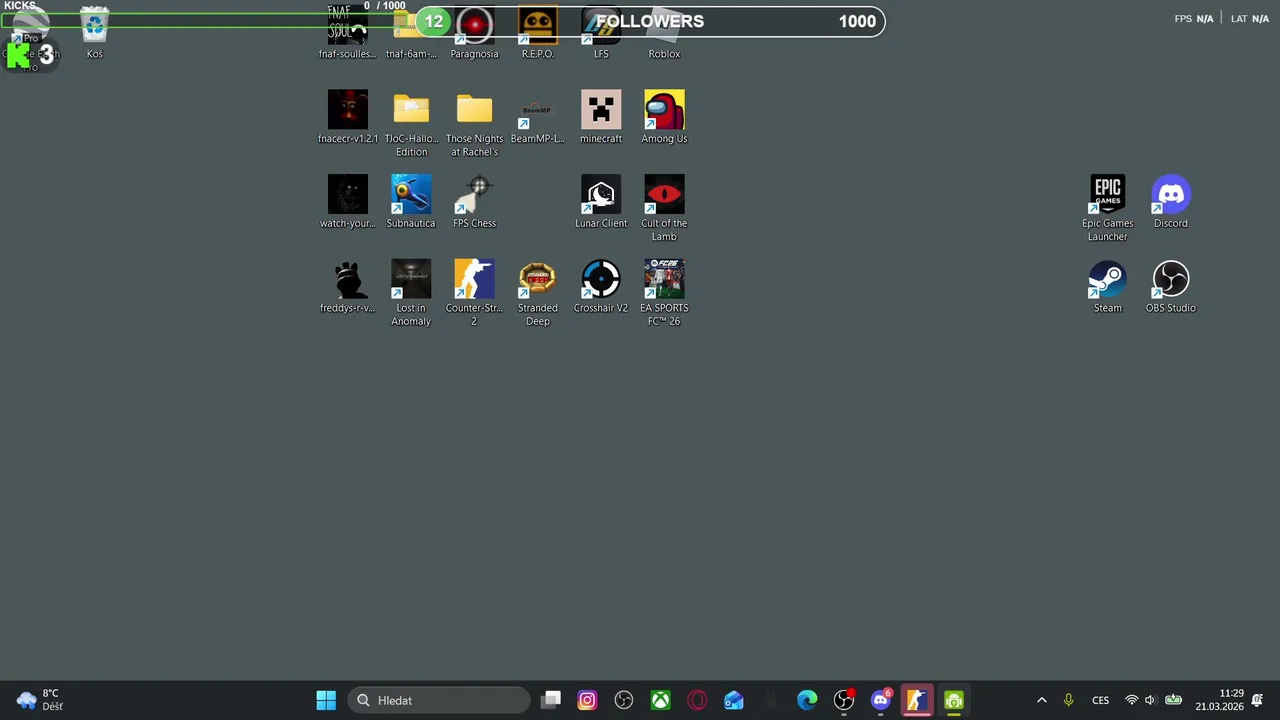This screenshot has height=720, width=1280.
Task: Click the microphone tray icon
Action: pyautogui.click(x=1068, y=700)
